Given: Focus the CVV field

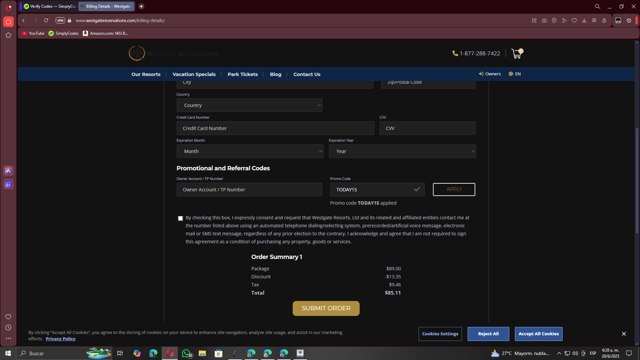Looking at the screenshot, I should pos(427,128).
